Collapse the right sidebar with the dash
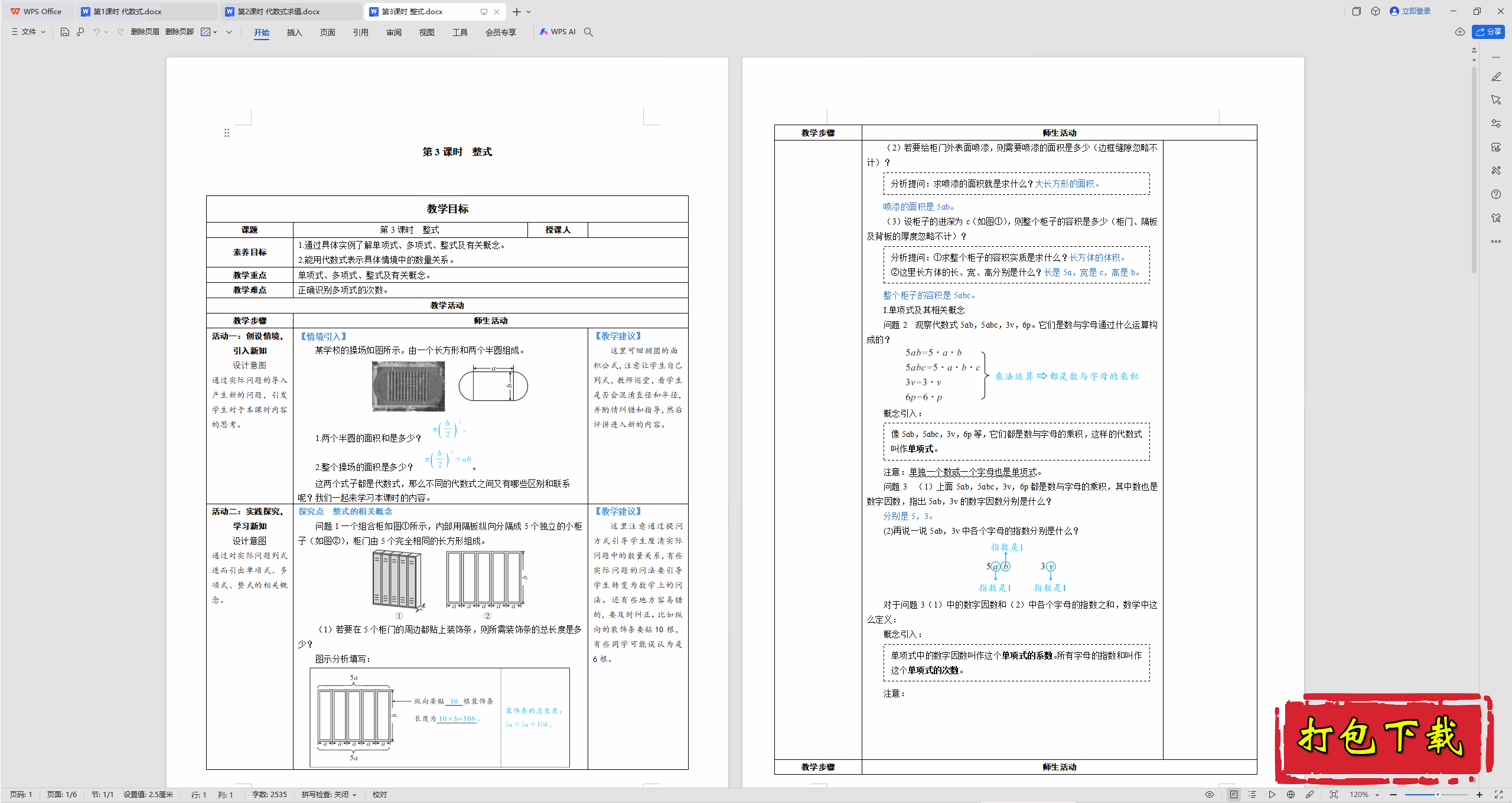Screen dimensions: 1512x803 1495,57
